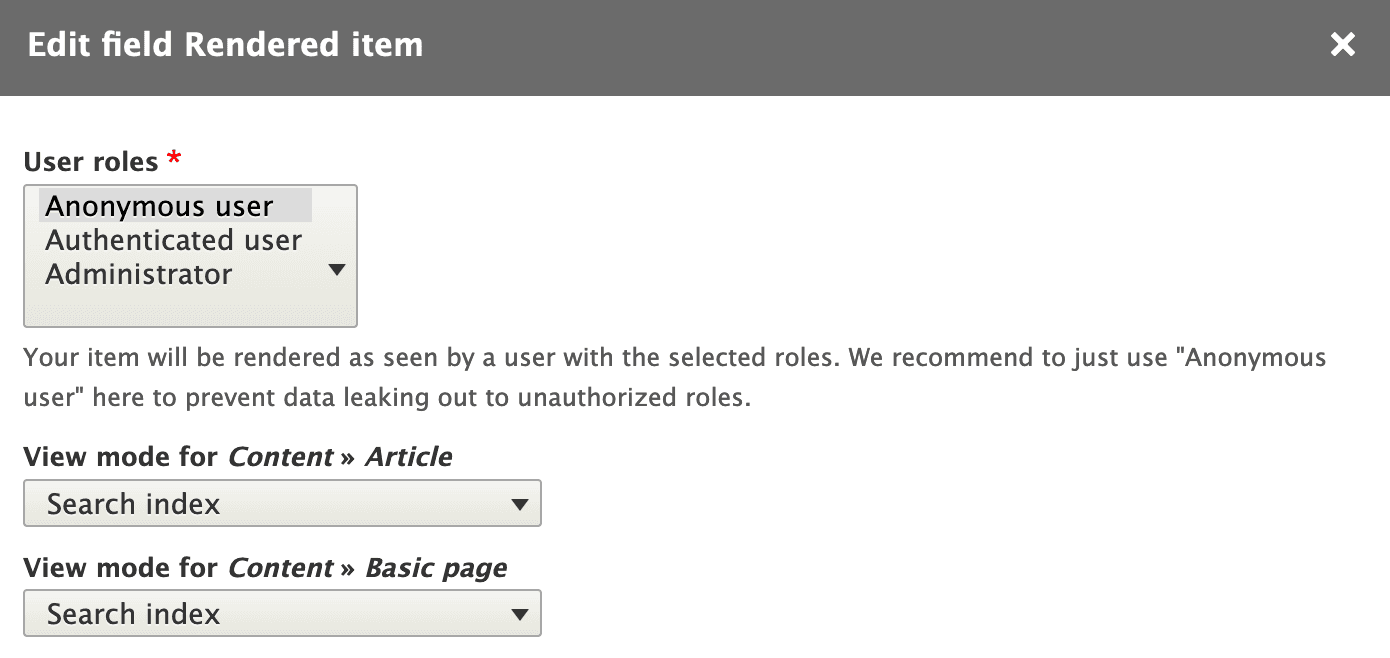1390x658 pixels.
Task: Click the italic Basic page text in label
Action: click(x=436, y=568)
